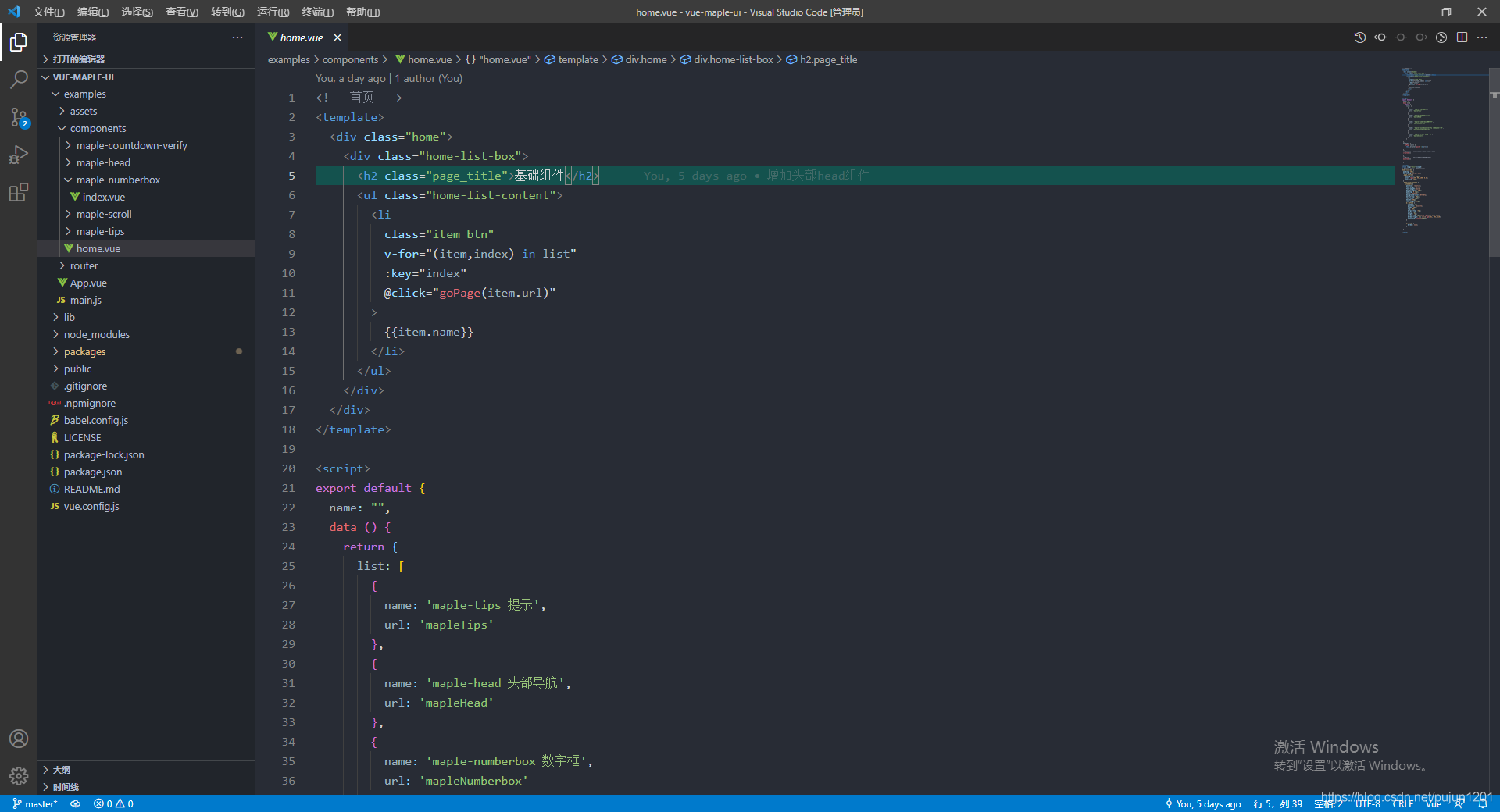
Task: Open README.md in the explorer
Action: (146, 489)
